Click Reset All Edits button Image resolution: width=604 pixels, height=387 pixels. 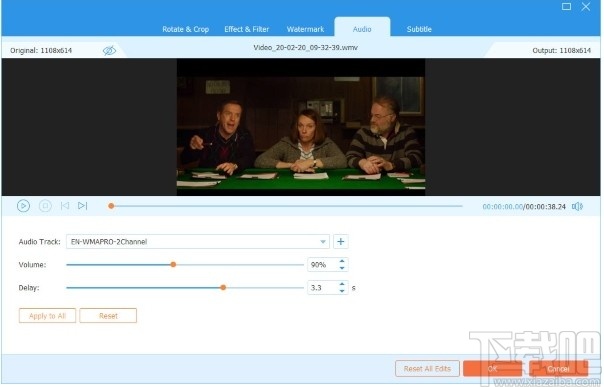[x=427, y=369]
